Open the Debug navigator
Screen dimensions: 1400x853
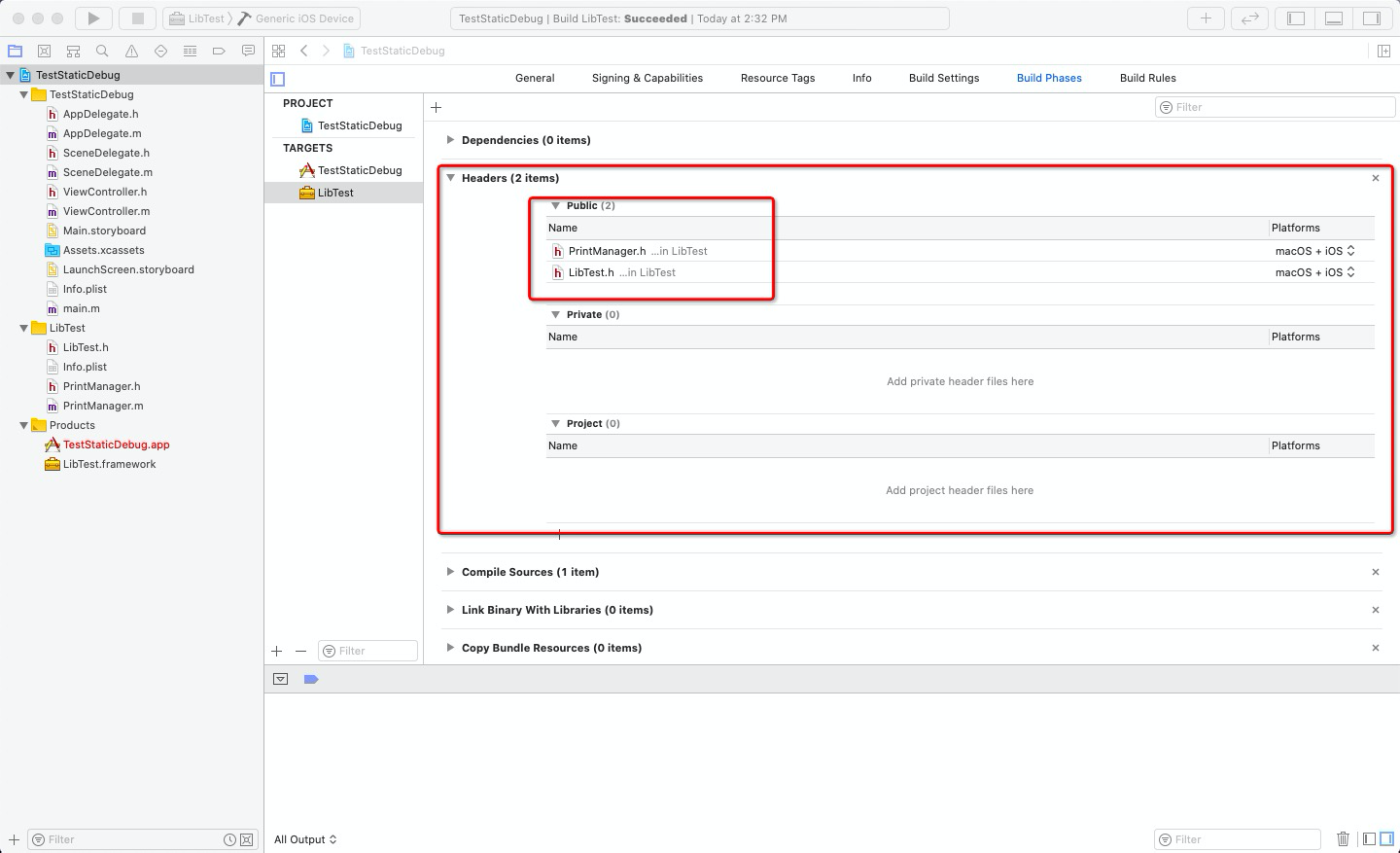pyautogui.click(x=190, y=51)
